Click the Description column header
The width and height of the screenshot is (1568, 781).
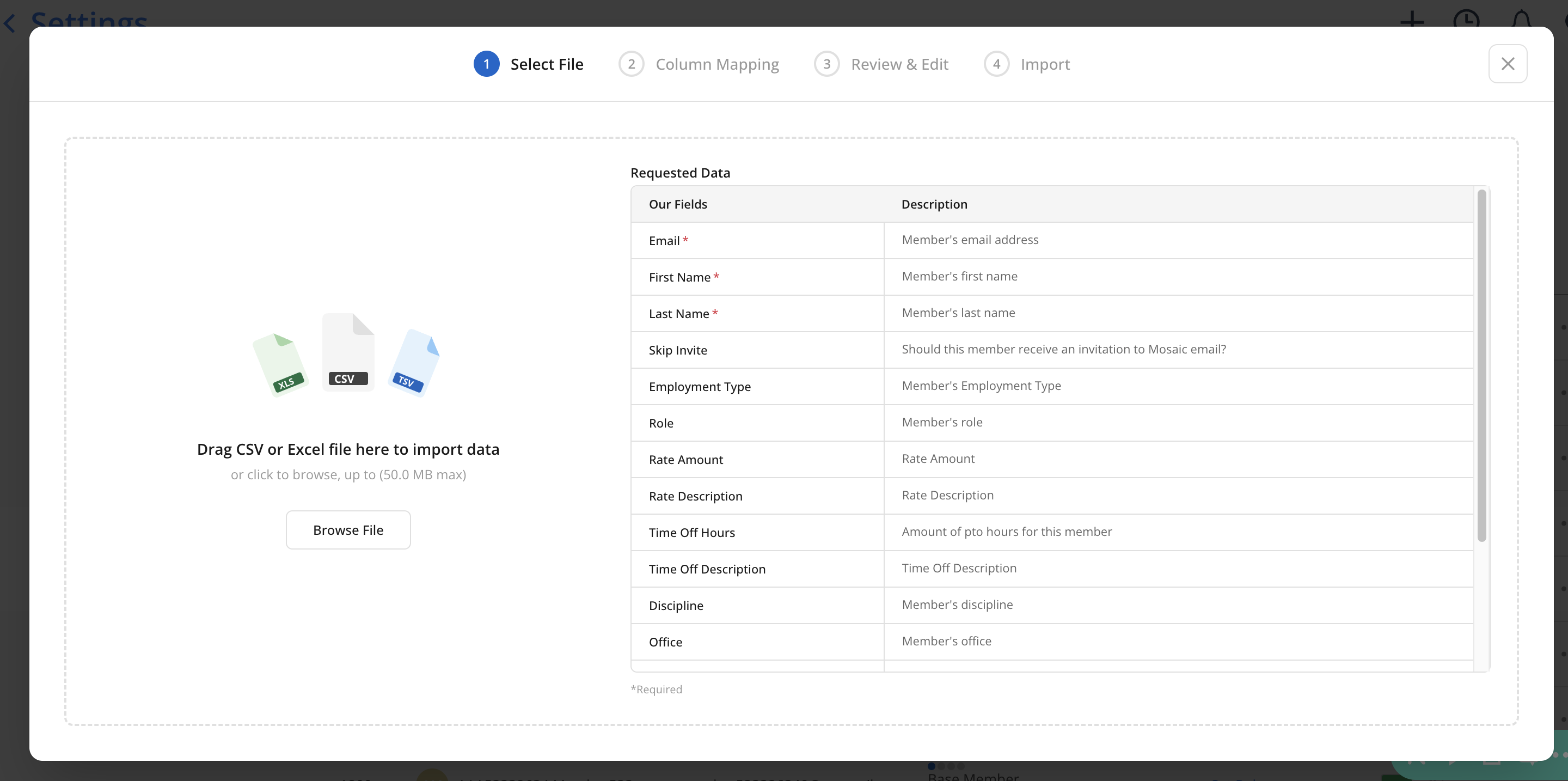[934, 204]
